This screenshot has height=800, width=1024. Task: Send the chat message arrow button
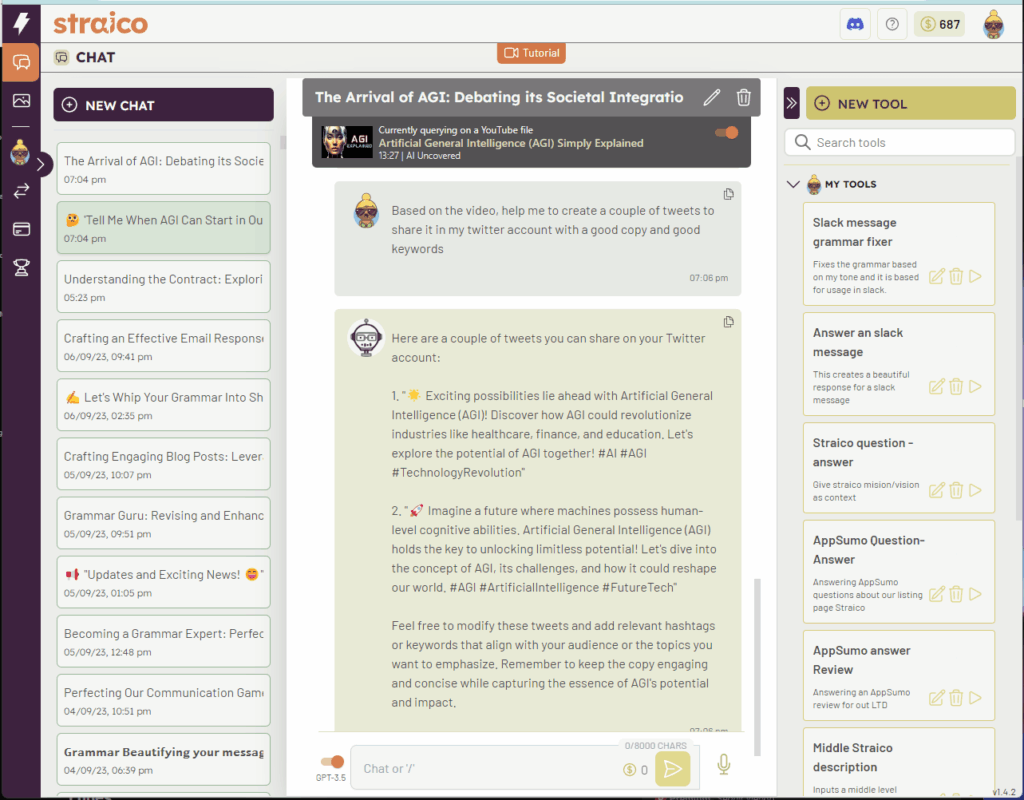(673, 769)
